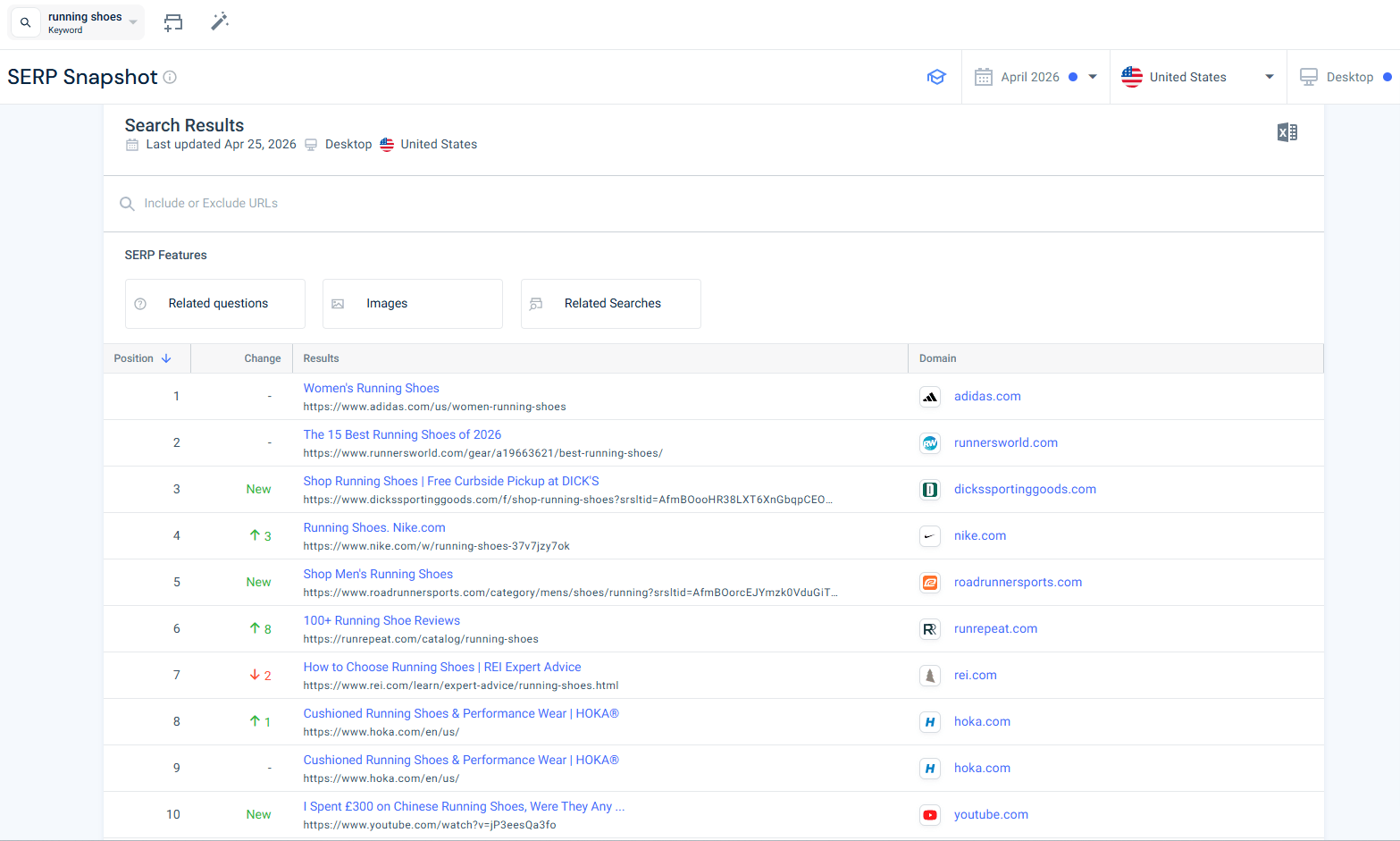The image size is (1400, 841).
Task: Open the I Spent £300 on Chinese Running Shoes link
Action: tap(464, 806)
